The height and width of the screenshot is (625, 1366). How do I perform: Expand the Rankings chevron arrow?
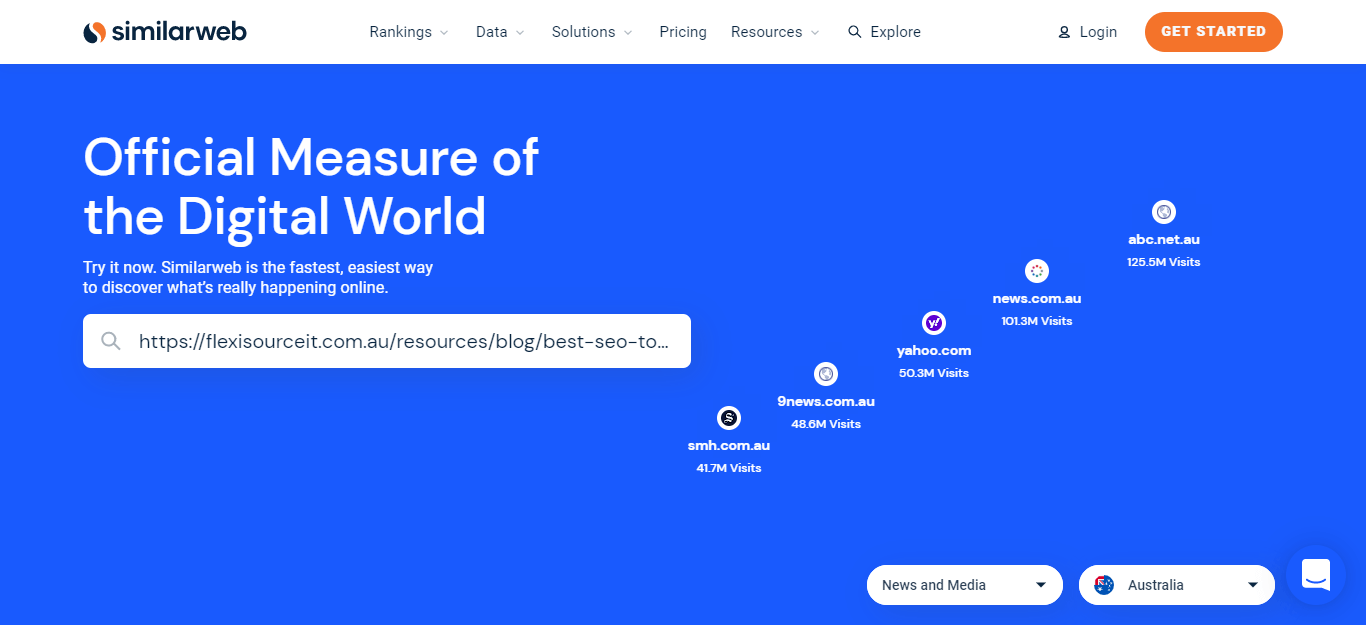pos(444,33)
